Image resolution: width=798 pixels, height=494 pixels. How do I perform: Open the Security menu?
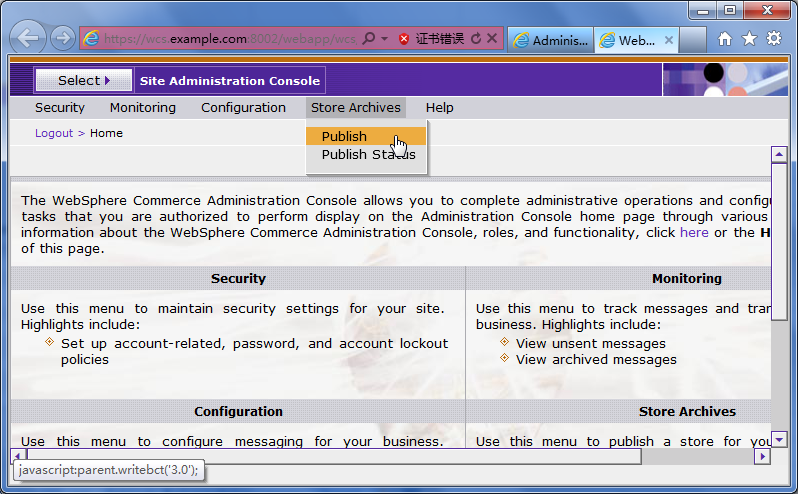click(x=60, y=108)
